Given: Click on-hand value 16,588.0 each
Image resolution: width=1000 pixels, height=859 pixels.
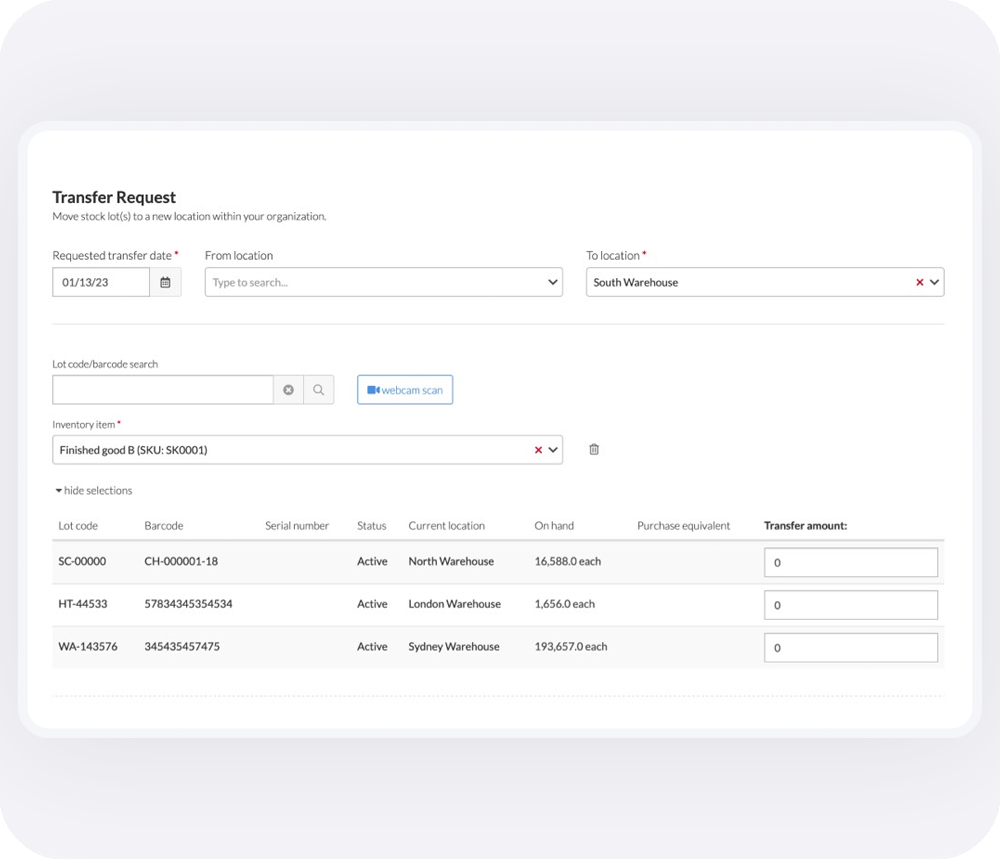Looking at the screenshot, I should pos(568,561).
